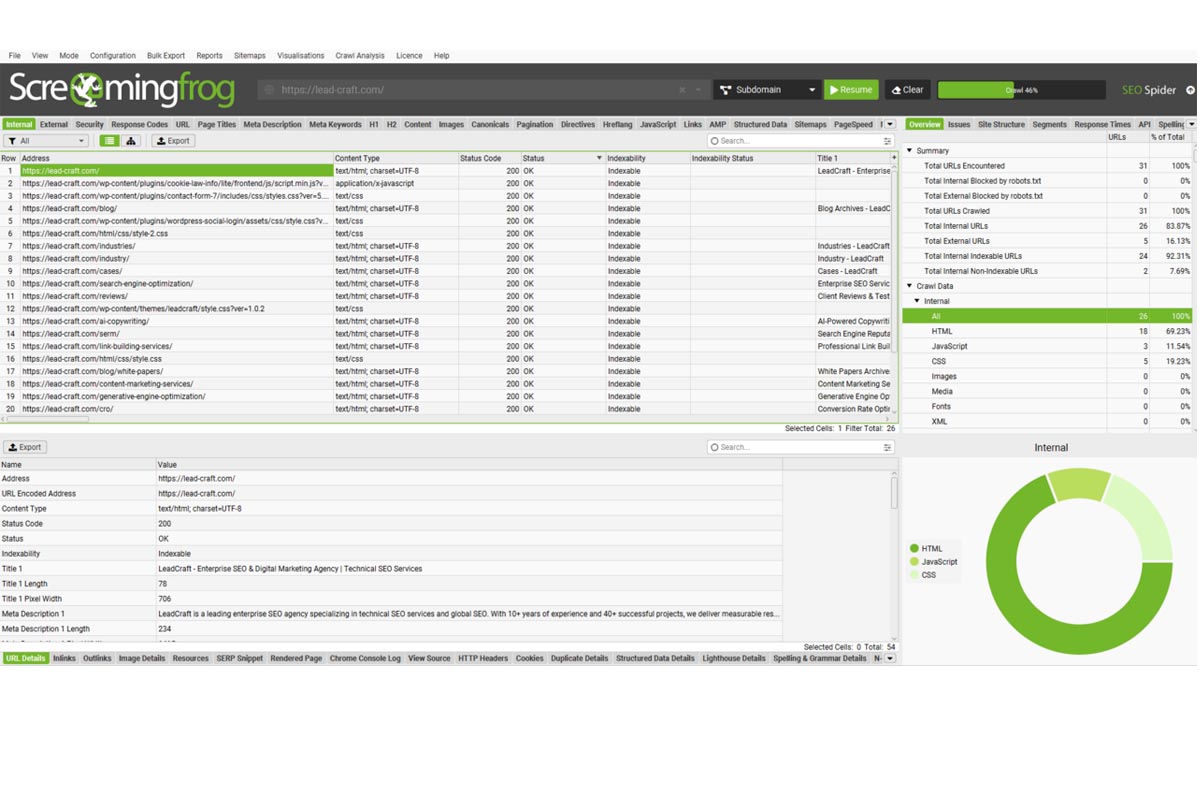This screenshot has width=1200, height=800.
Task: Switch to the Response Codes tab
Action: 139,125
